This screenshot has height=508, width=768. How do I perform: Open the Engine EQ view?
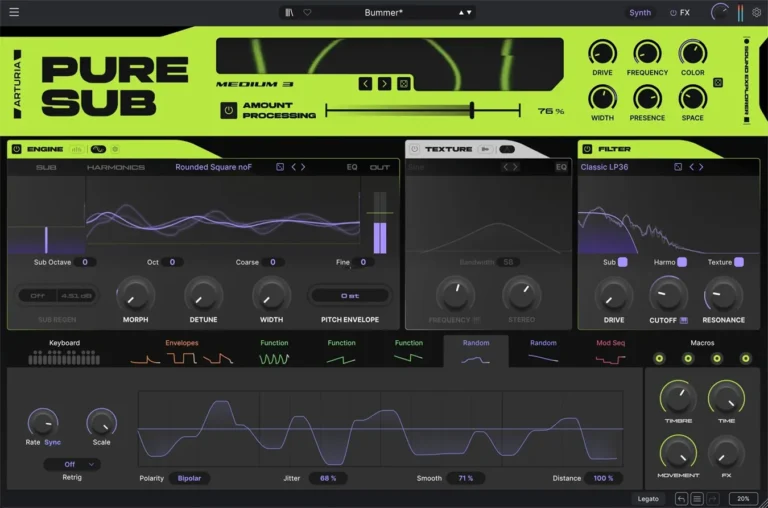(352, 167)
